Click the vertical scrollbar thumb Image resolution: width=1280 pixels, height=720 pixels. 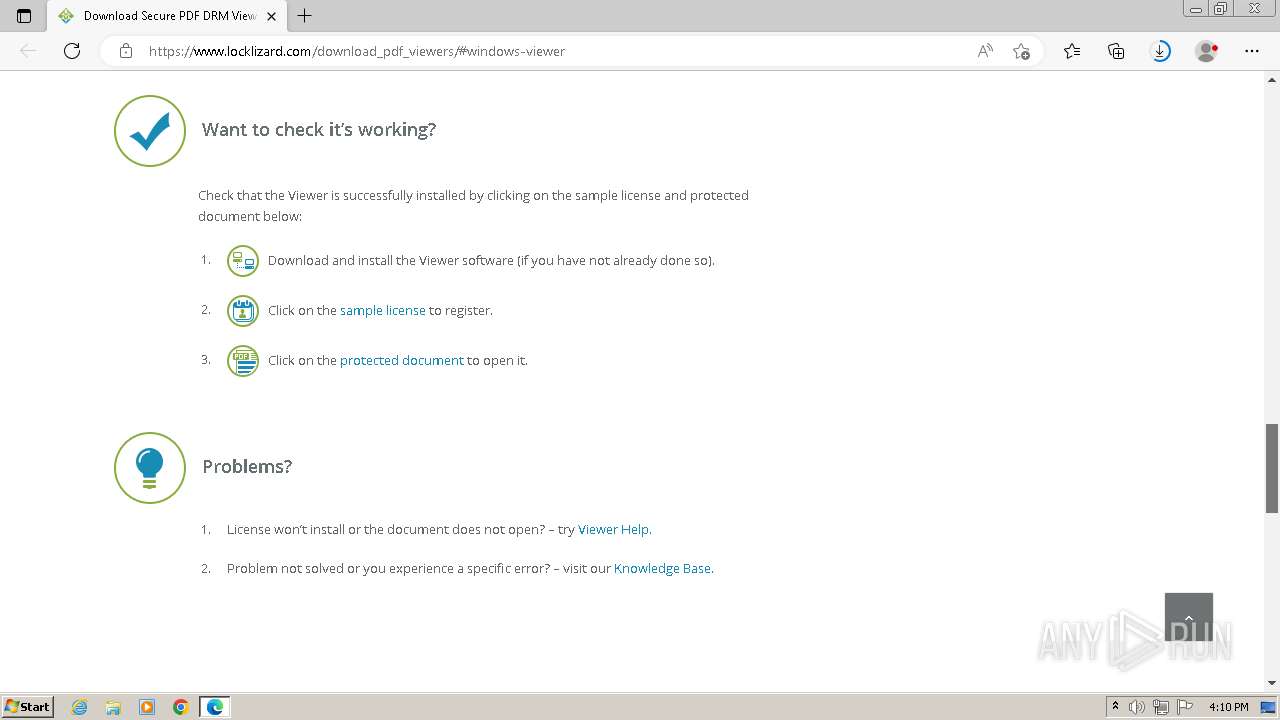[1272, 469]
